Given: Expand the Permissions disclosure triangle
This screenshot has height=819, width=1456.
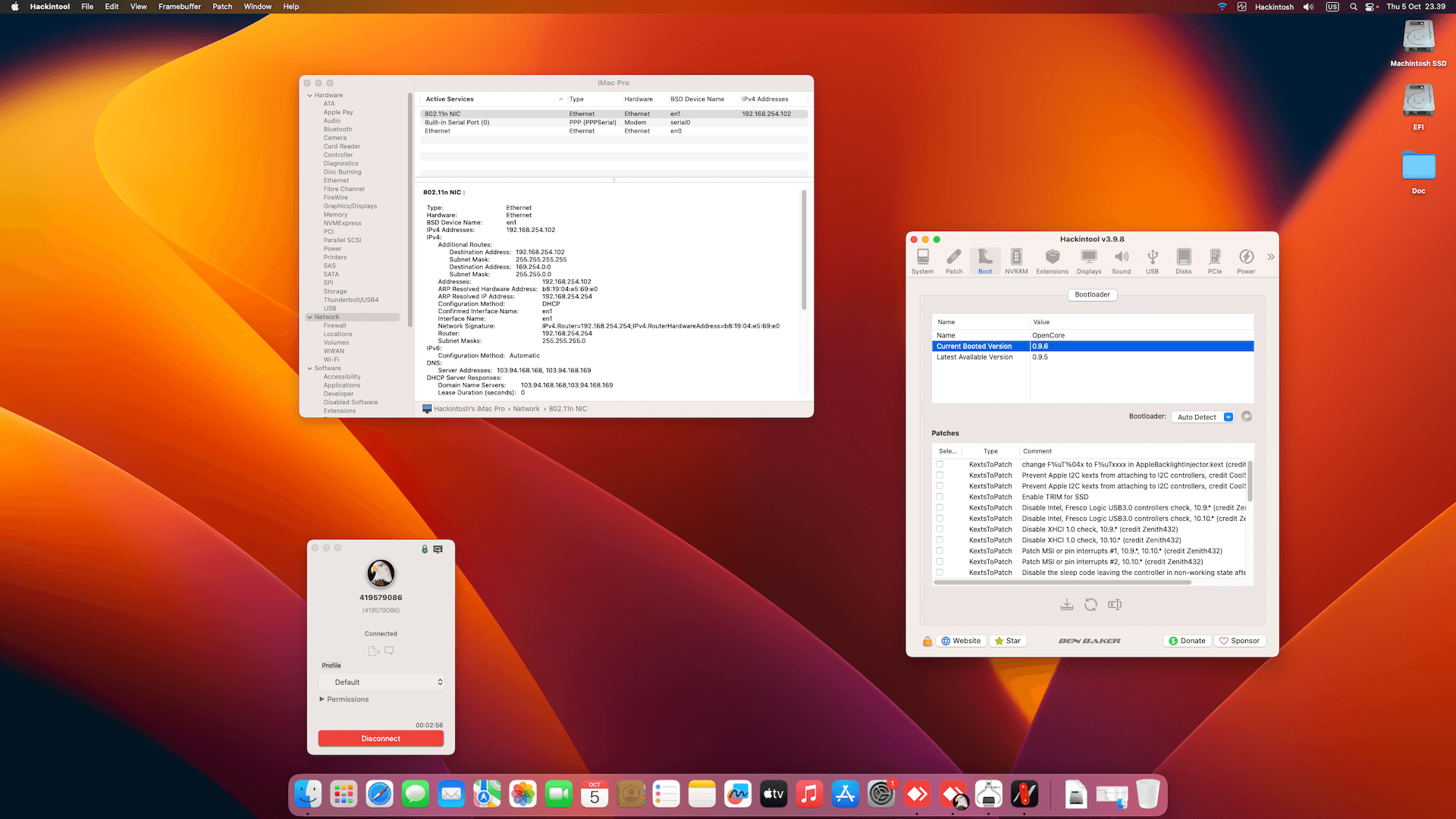Looking at the screenshot, I should click(x=322, y=699).
